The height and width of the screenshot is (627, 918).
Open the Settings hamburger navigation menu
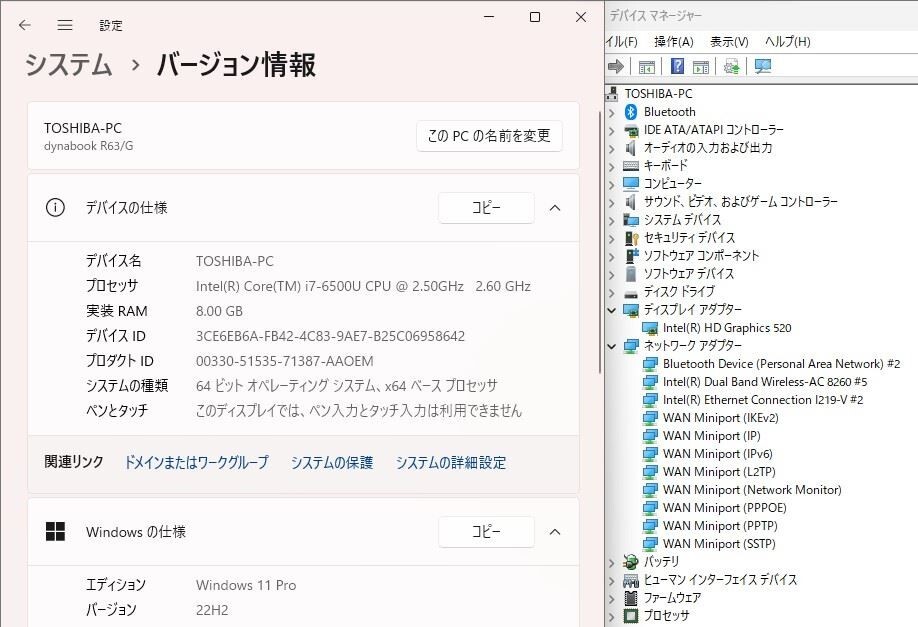pos(65,25)
